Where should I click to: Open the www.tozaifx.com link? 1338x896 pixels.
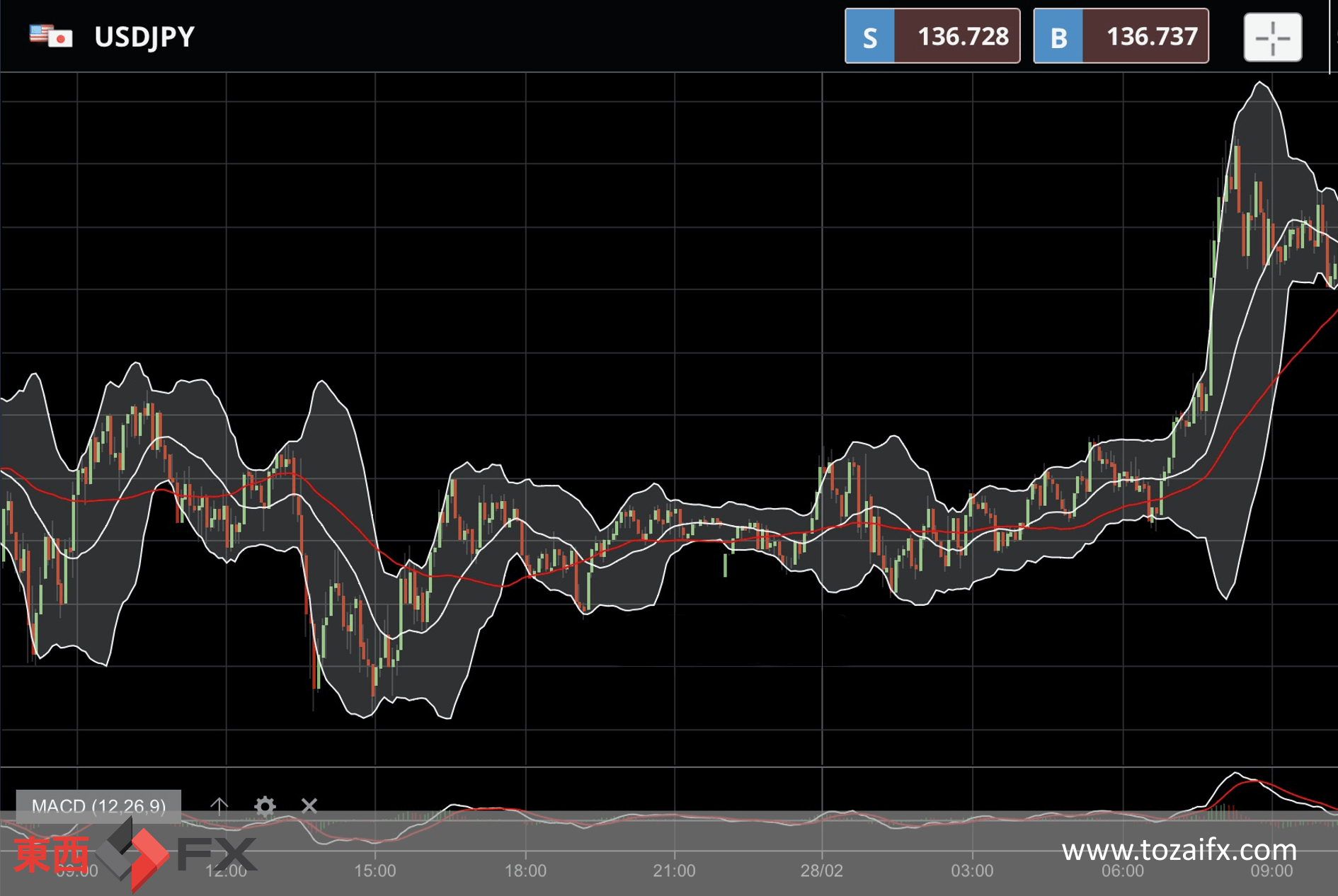click(1179, 850)
